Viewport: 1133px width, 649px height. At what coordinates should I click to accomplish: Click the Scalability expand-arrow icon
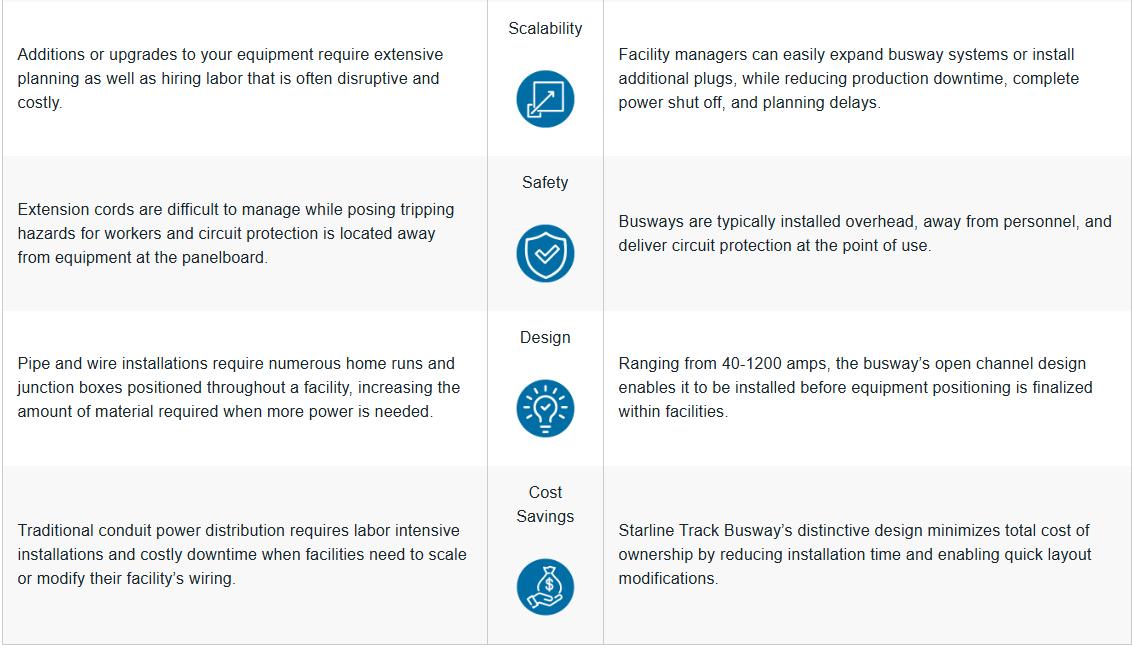545,98
